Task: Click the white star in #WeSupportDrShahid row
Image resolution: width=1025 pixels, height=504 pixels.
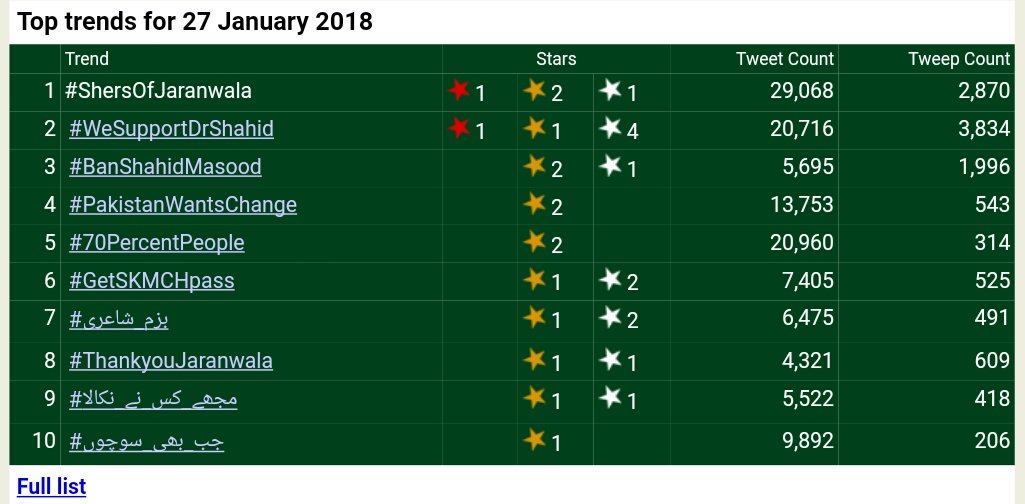Action: 611,127
